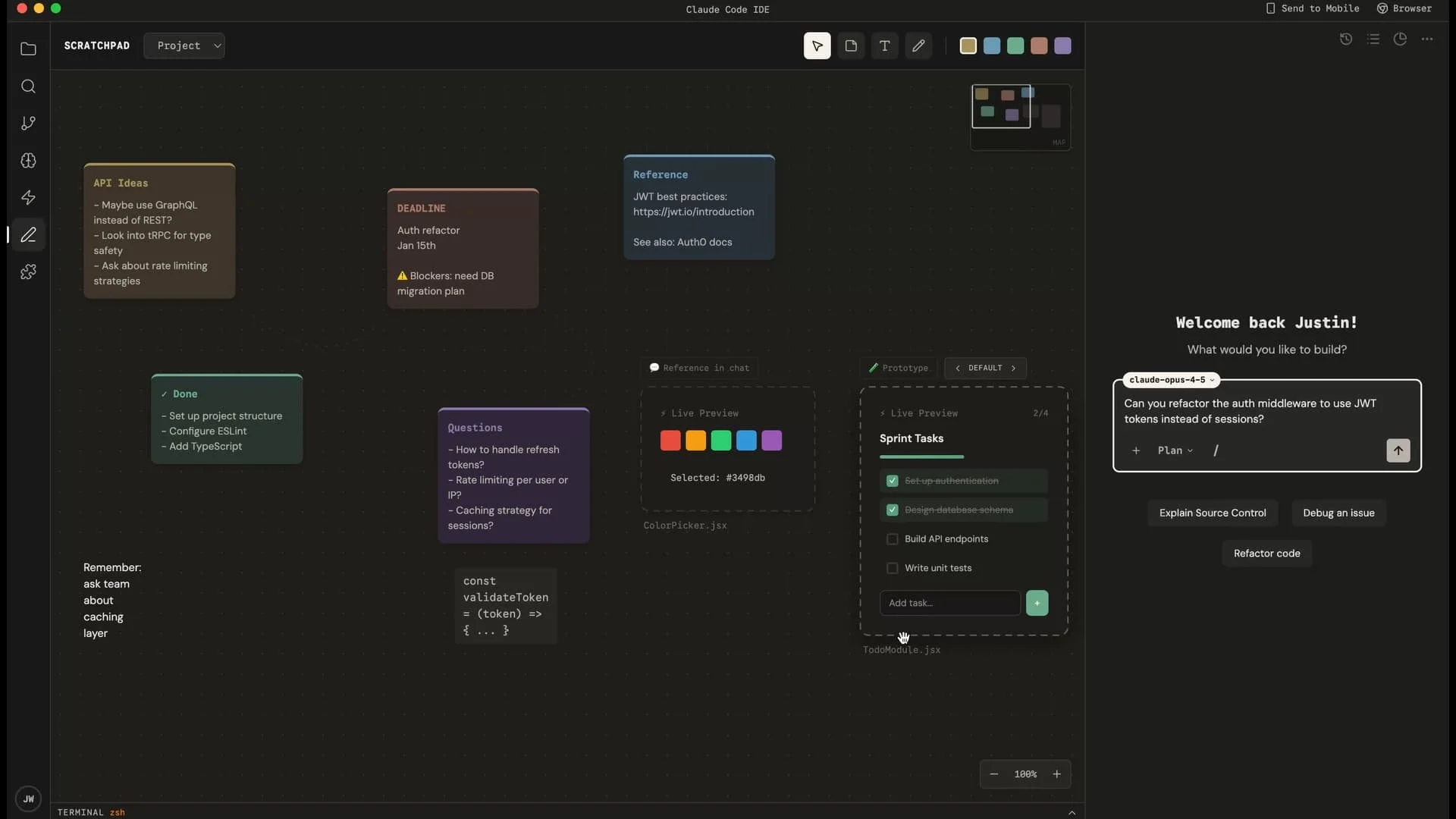The width and height of the screenshot is (1456, 819).
Task: Pick the blue swatch in ColorPicker preview
Action: pos(746,441)
